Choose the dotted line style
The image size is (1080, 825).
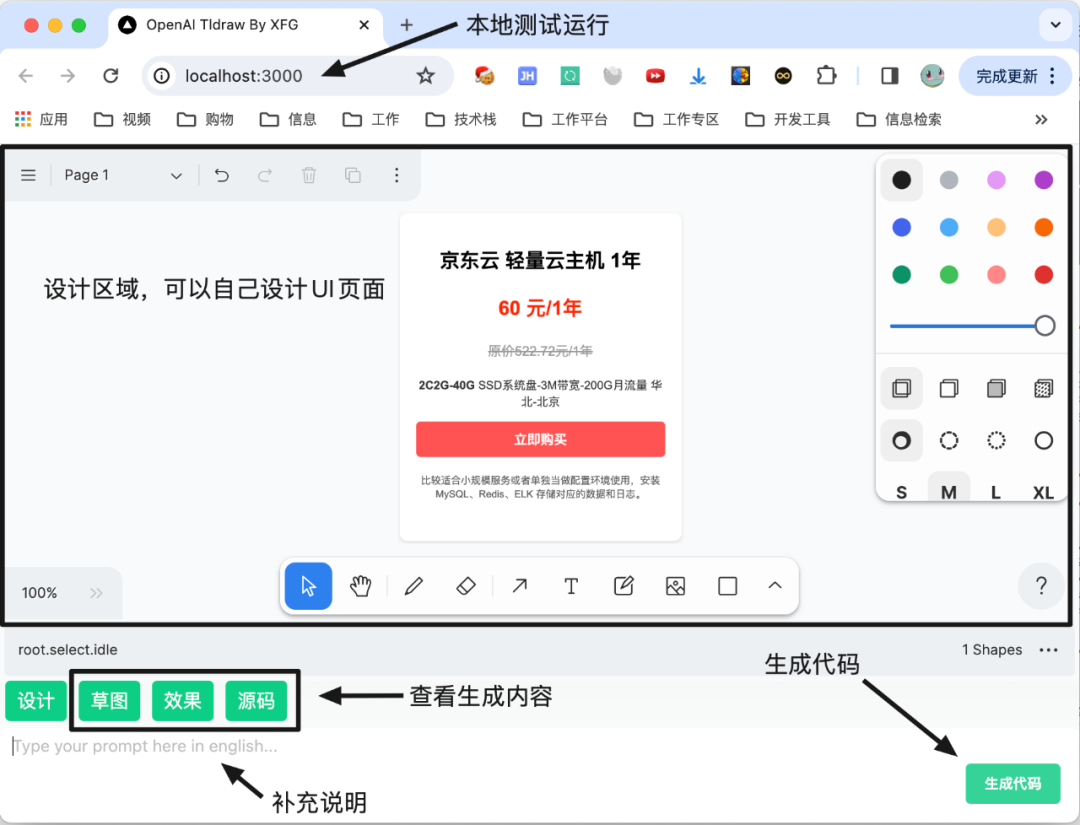(x=997, y=440)
